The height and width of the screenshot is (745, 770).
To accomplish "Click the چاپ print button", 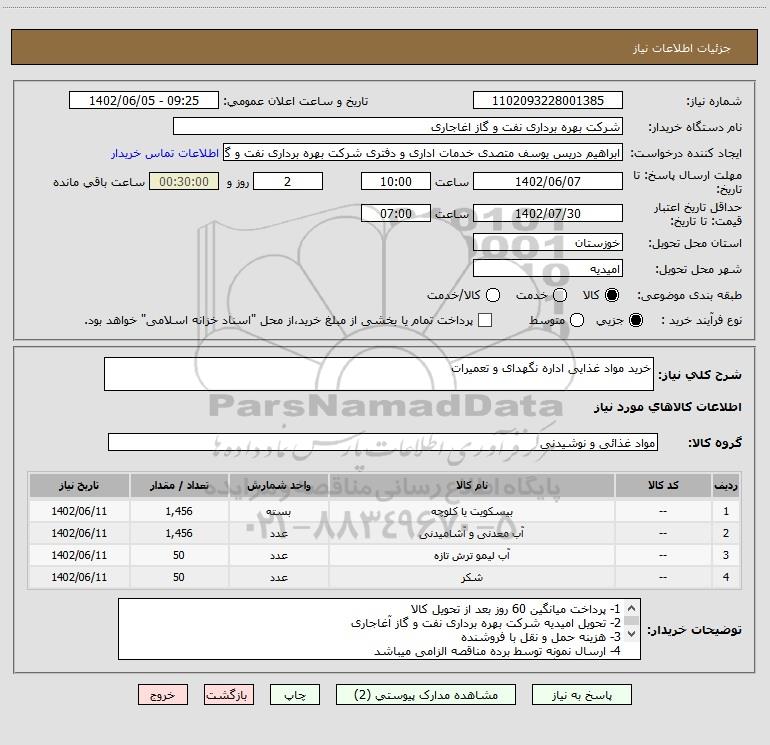I will coord(295,695).
